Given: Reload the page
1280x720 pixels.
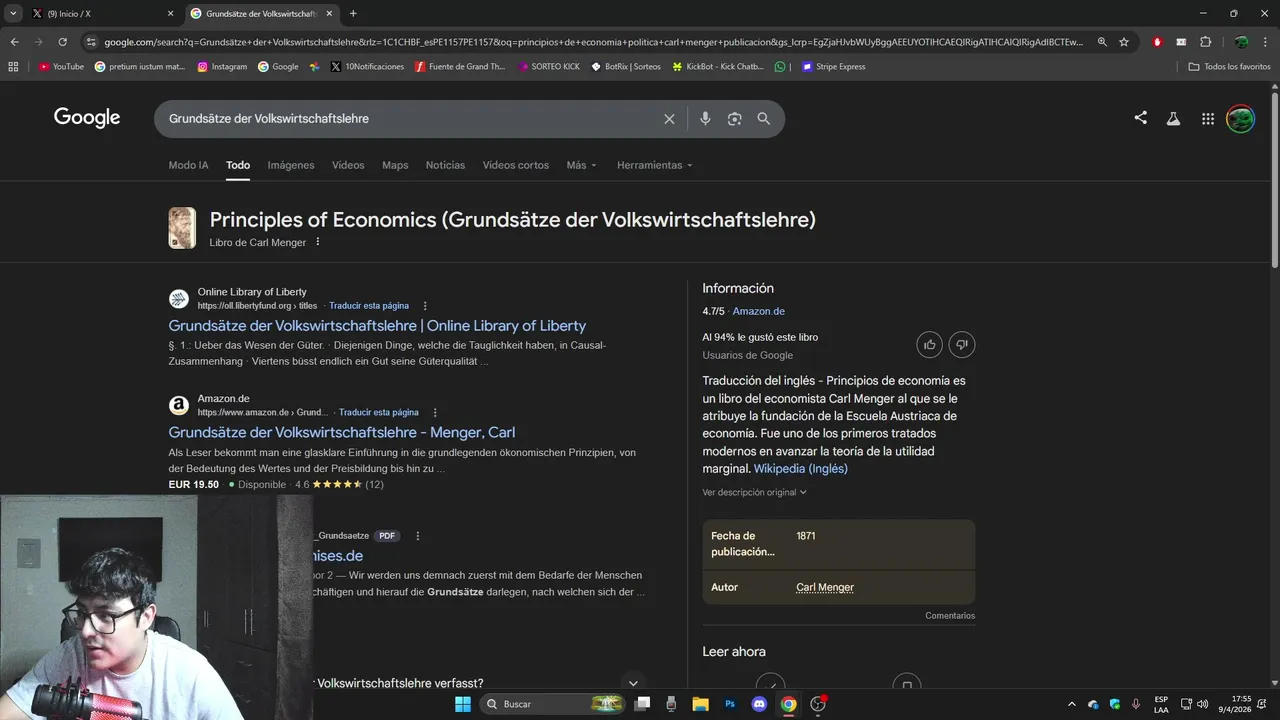Looking at the screenshot, I should [62, 42].
